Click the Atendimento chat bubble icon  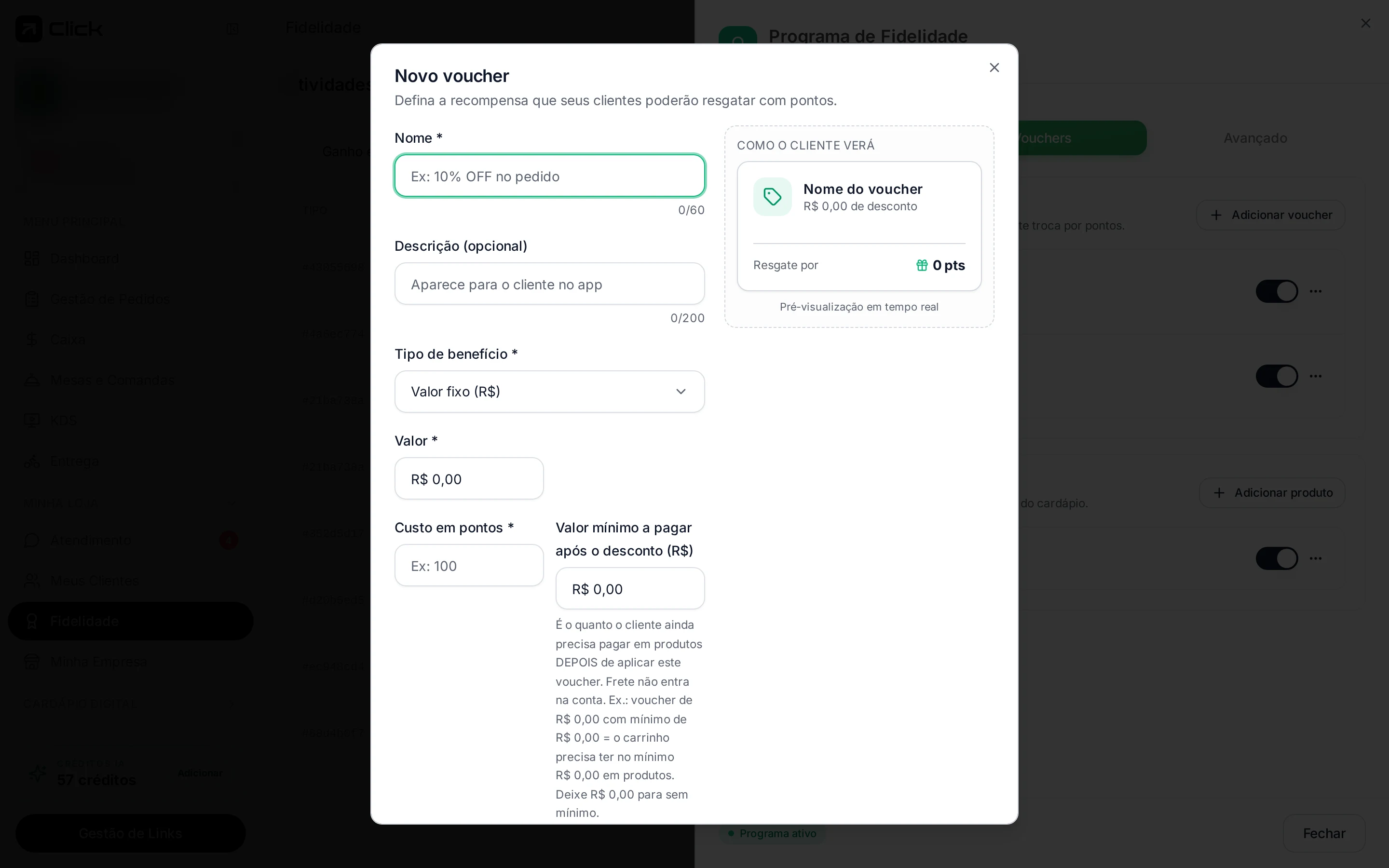pyautogui.click(x=32, y=540)
